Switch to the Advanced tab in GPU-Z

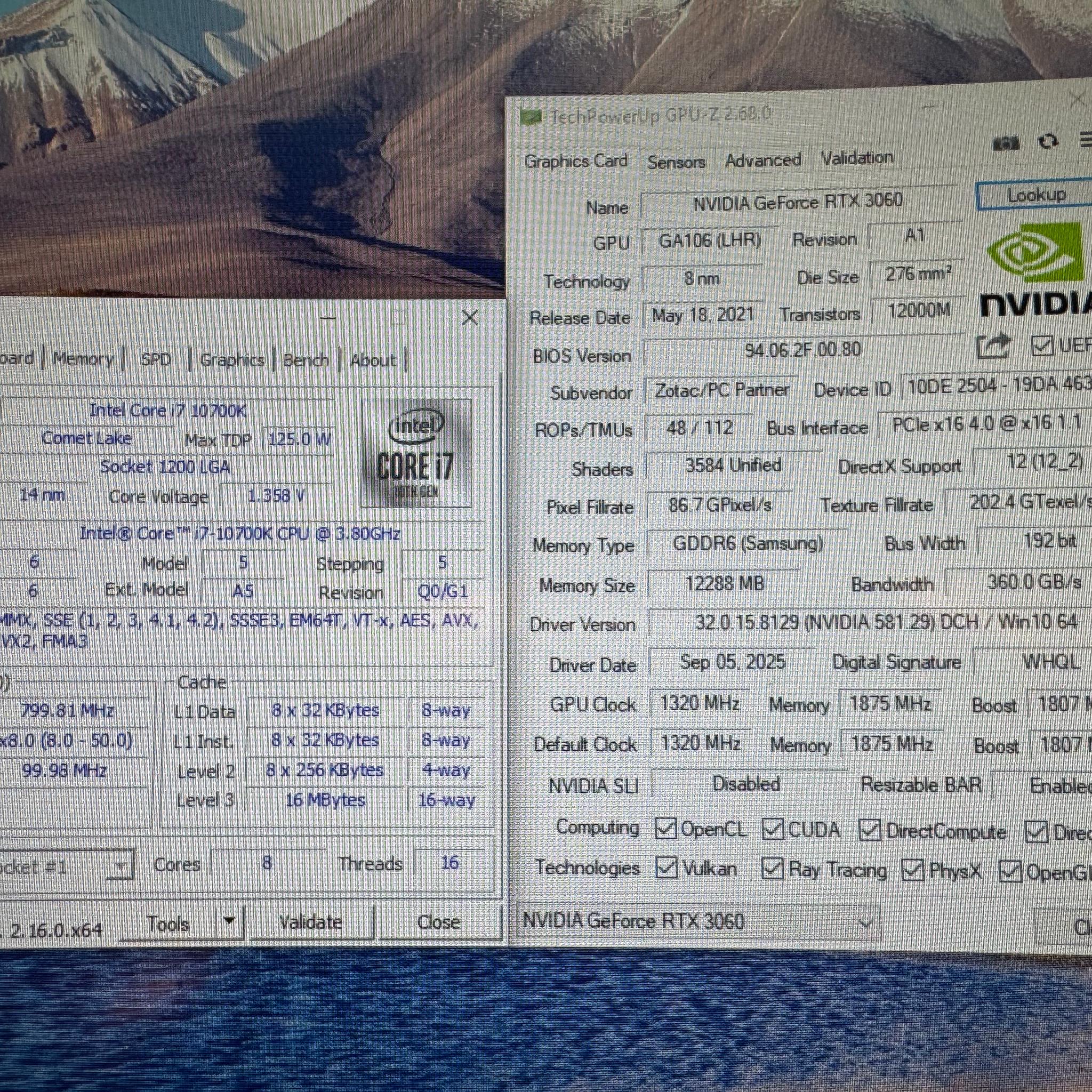pos(763,160)
